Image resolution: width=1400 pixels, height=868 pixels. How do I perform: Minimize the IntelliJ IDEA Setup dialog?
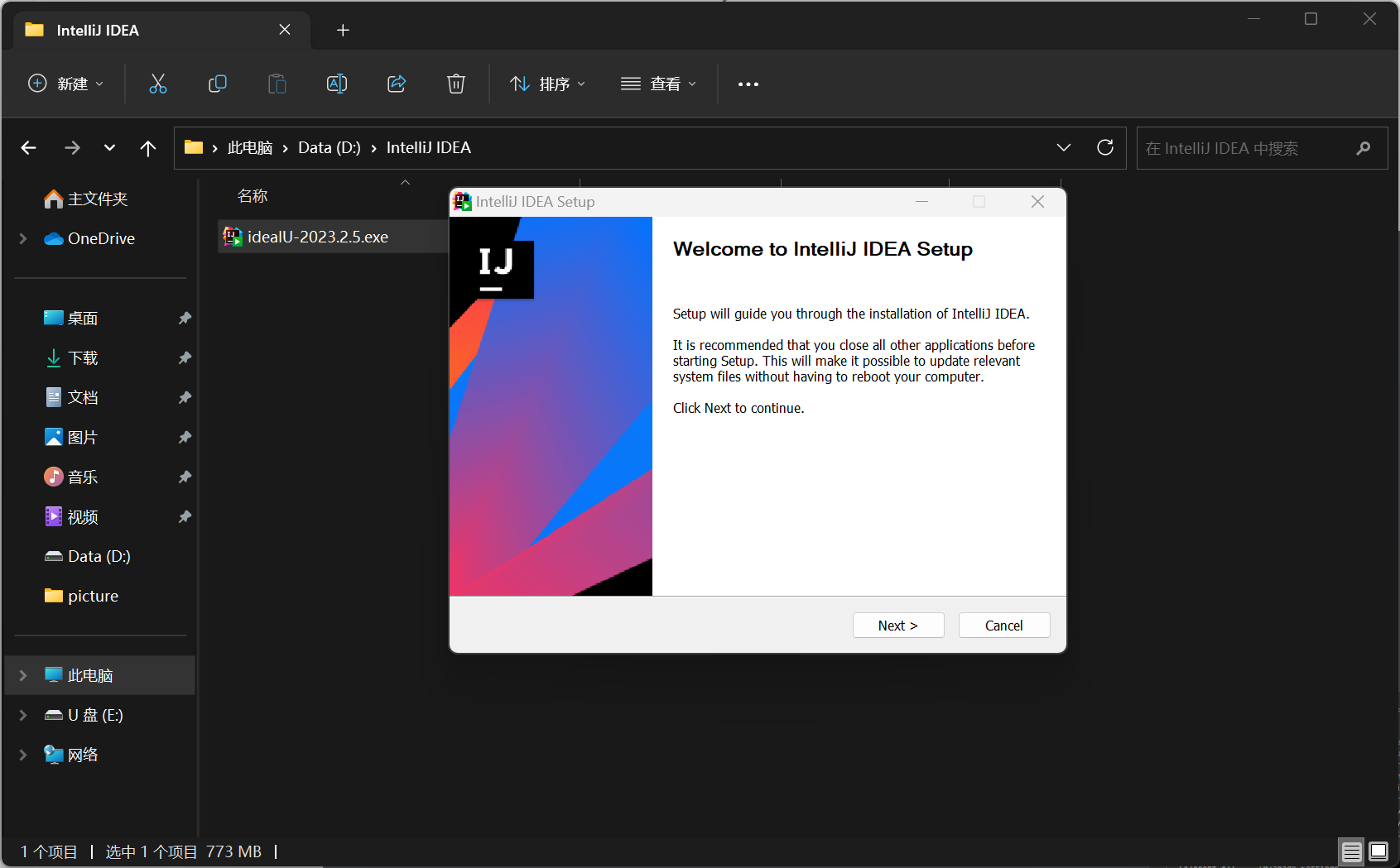[x=921, y=202]
